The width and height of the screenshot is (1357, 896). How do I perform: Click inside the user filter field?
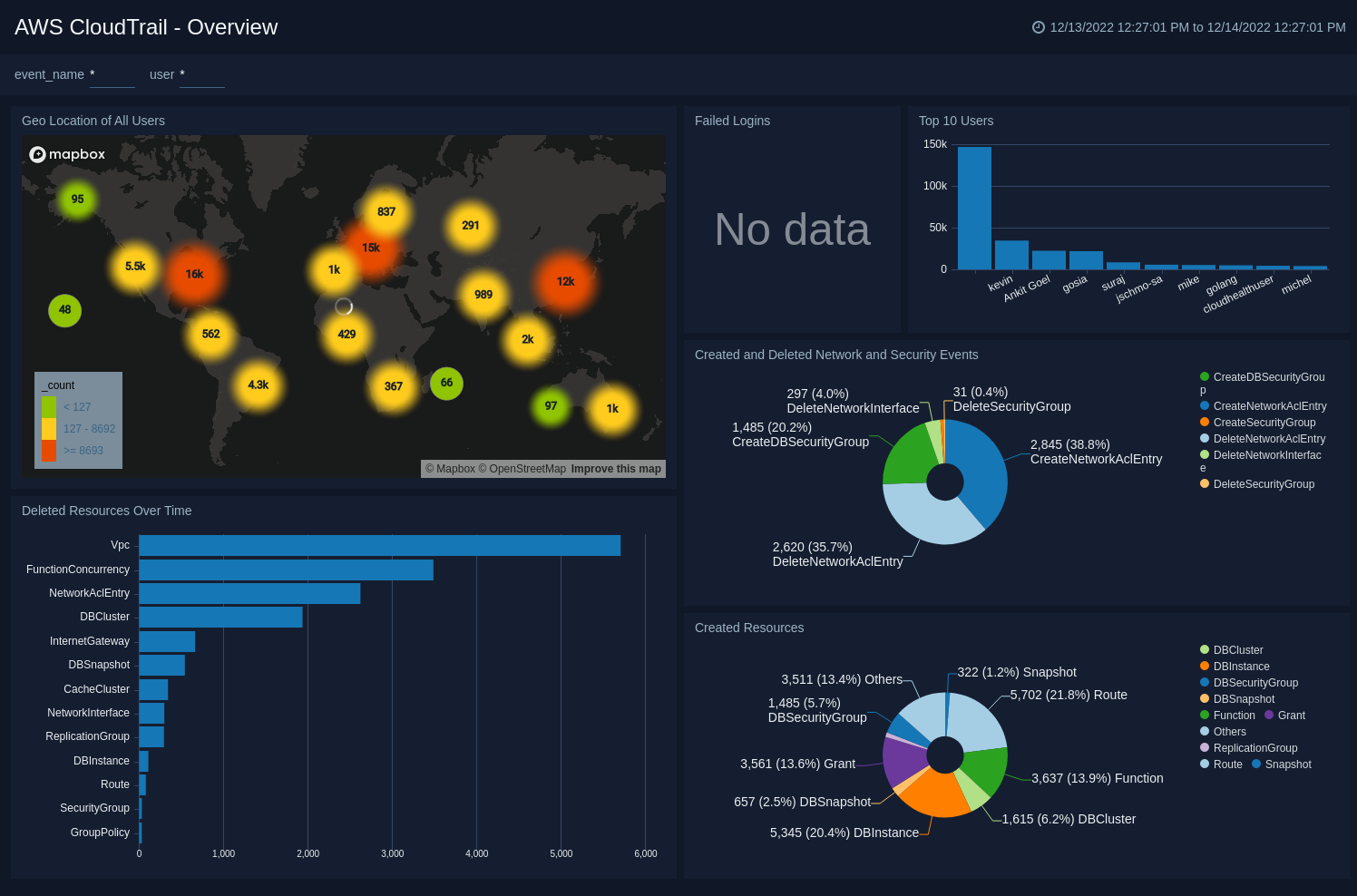[201, 80]
